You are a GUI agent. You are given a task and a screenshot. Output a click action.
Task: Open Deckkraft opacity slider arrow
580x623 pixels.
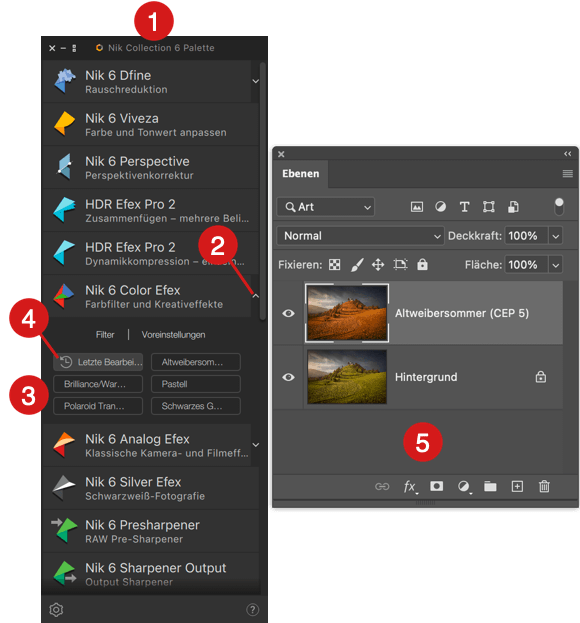point(556,236)
